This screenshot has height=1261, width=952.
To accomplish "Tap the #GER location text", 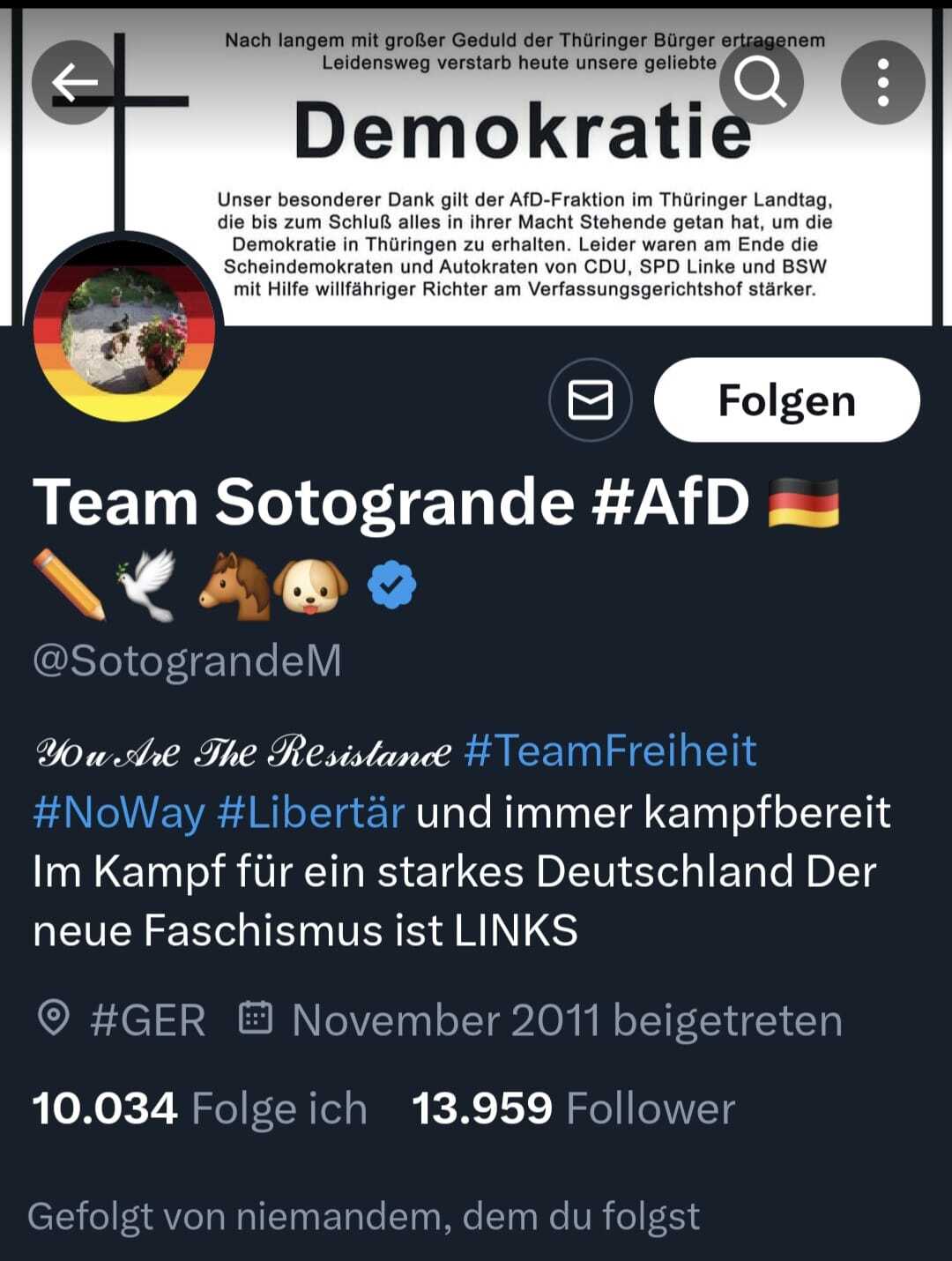I will (x=148, y=1020).
